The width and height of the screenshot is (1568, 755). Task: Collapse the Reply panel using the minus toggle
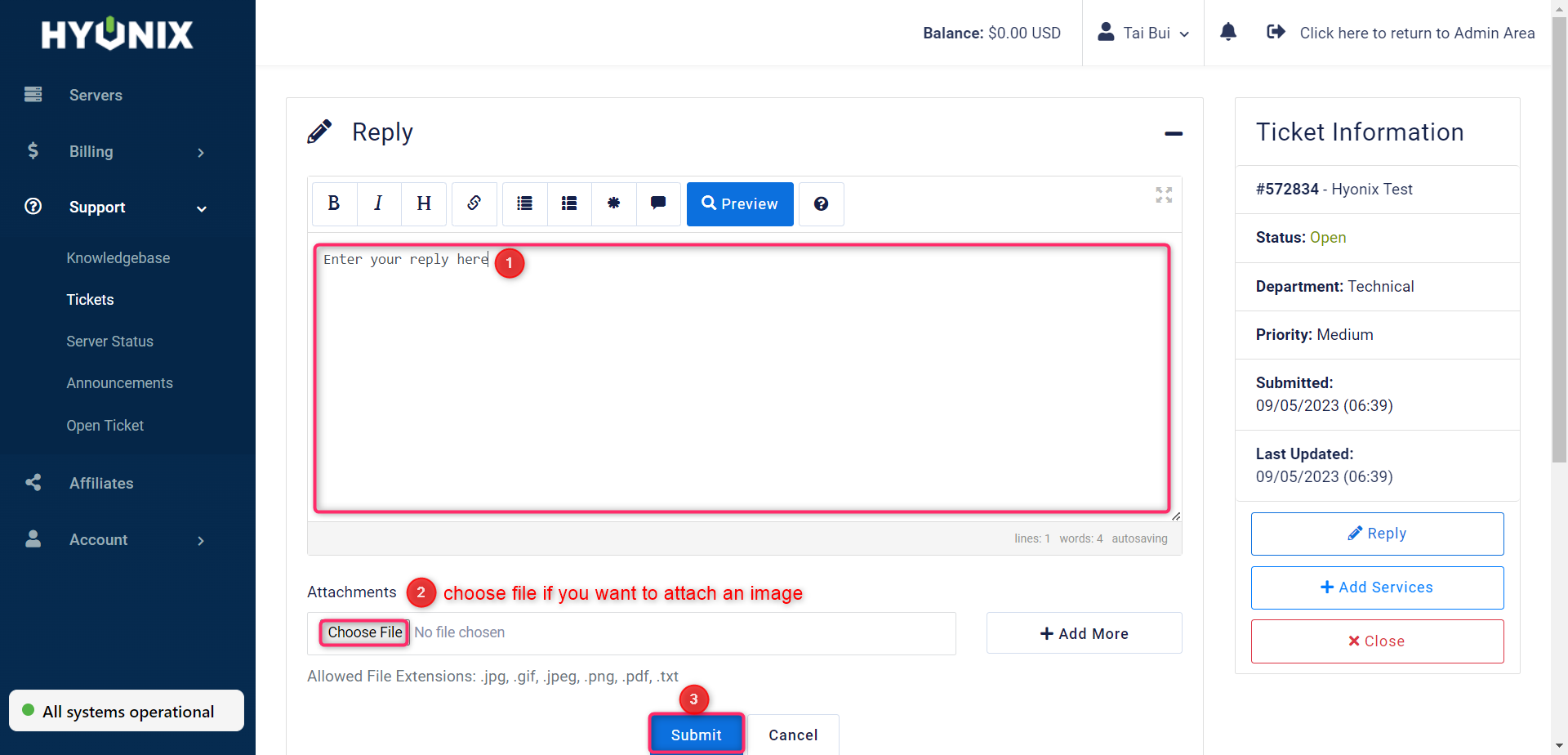point(1174,133)
